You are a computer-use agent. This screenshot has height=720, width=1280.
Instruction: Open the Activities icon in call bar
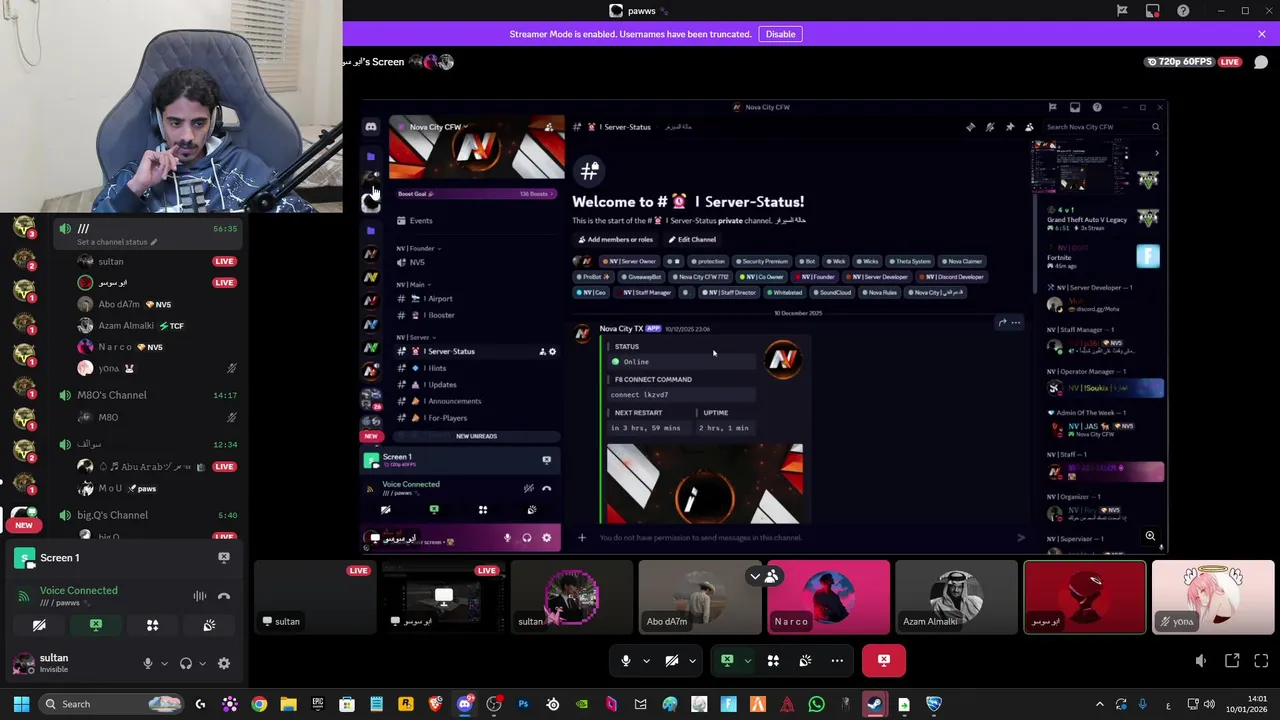point(773,660)
